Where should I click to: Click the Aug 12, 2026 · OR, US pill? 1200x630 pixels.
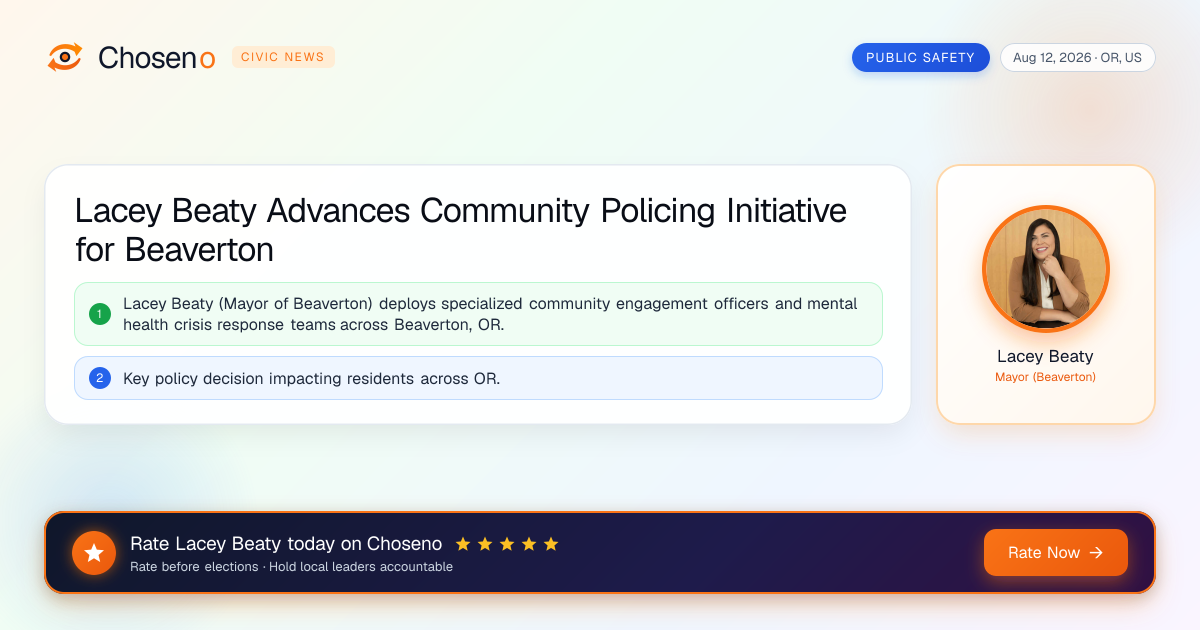pos(1077,57)
